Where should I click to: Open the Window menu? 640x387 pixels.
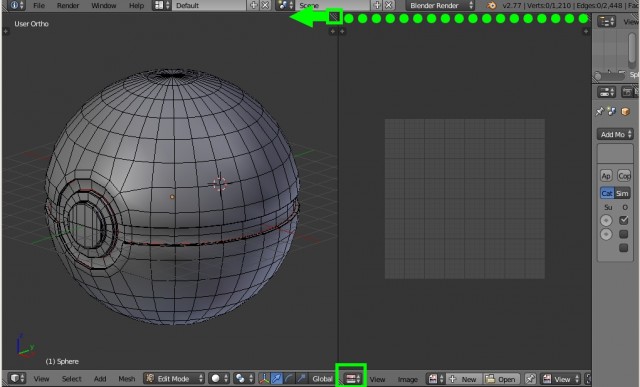[x=103, y=6]
